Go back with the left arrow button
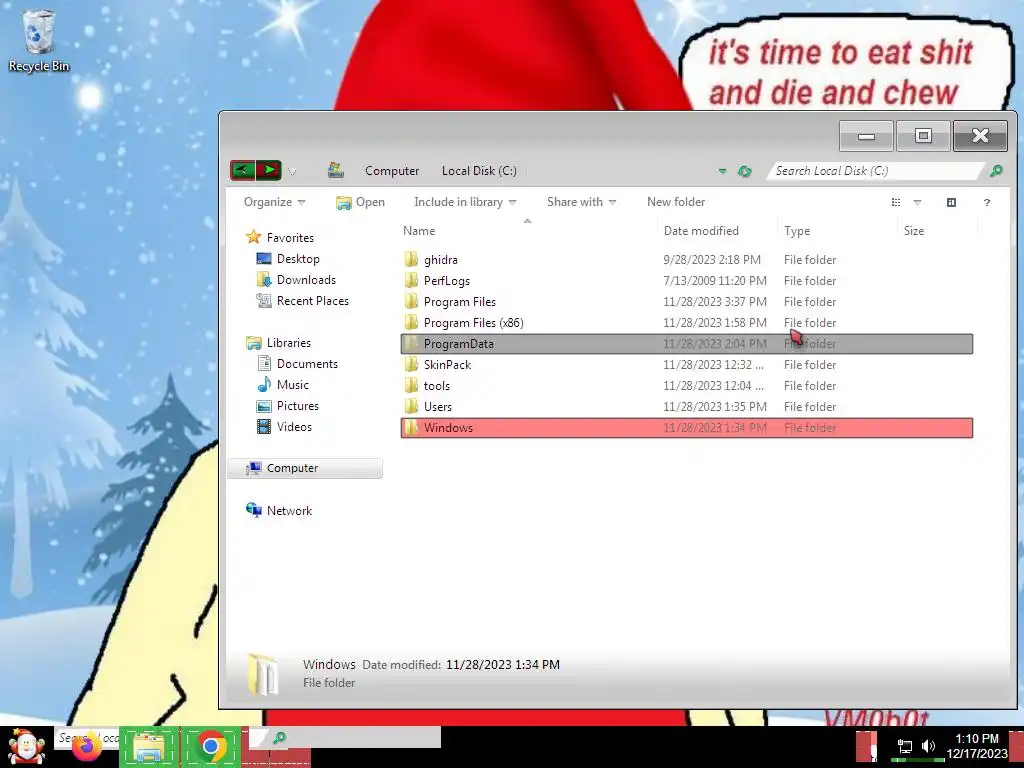1024x768 pixels. 242,170
